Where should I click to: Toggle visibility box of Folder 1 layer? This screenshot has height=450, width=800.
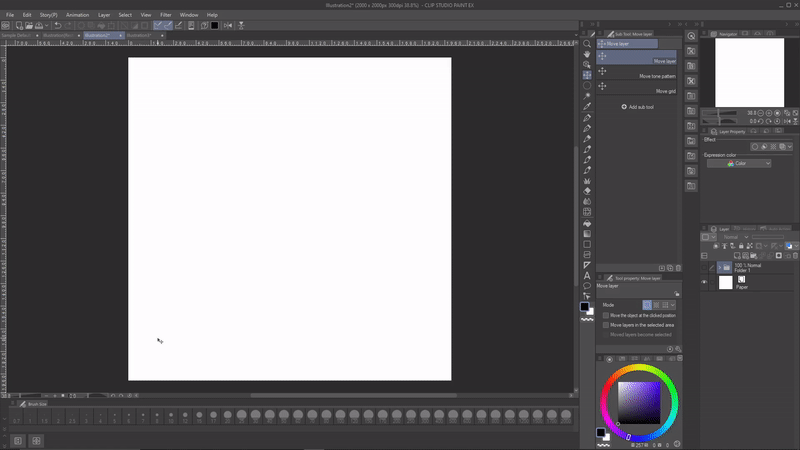[x=704, y=267]
